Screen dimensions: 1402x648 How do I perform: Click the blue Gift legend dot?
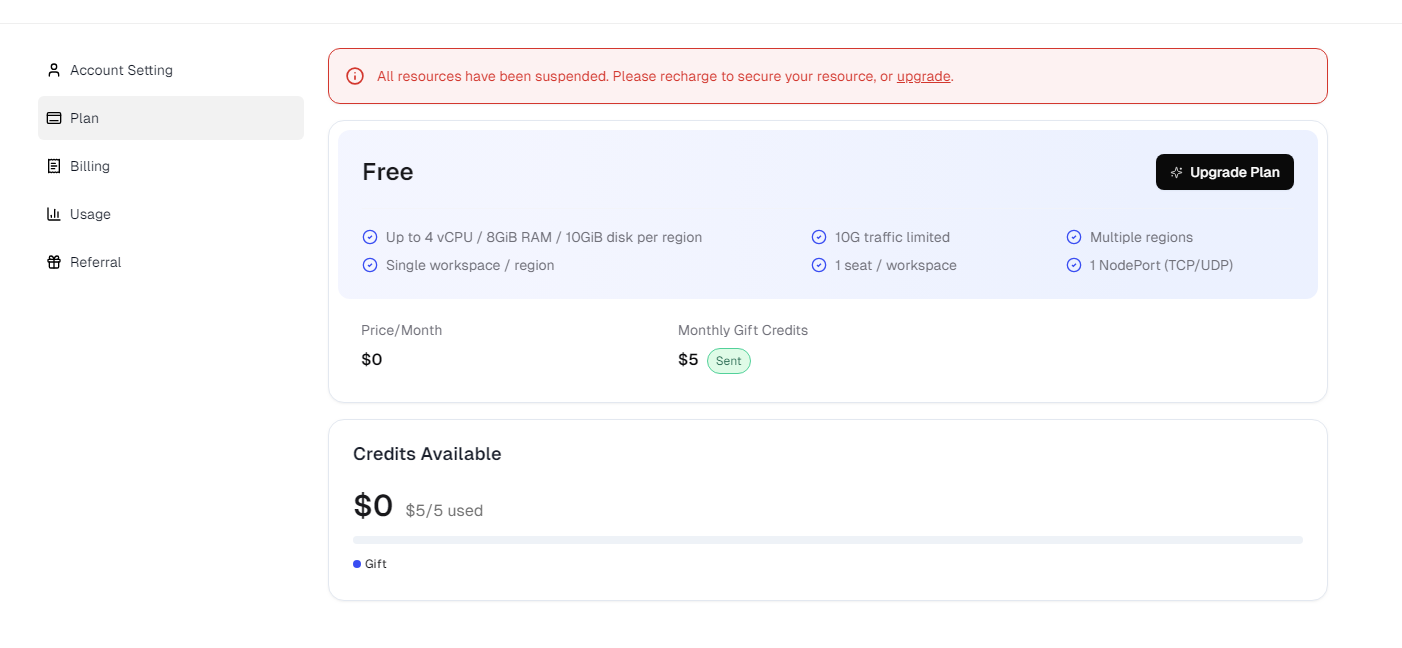point(357,564)
